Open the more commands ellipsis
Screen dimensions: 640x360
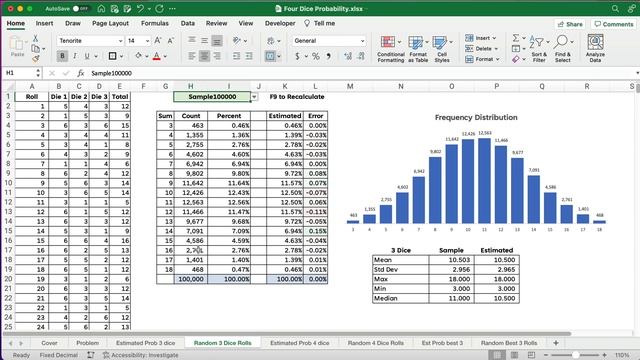point(173,9)
